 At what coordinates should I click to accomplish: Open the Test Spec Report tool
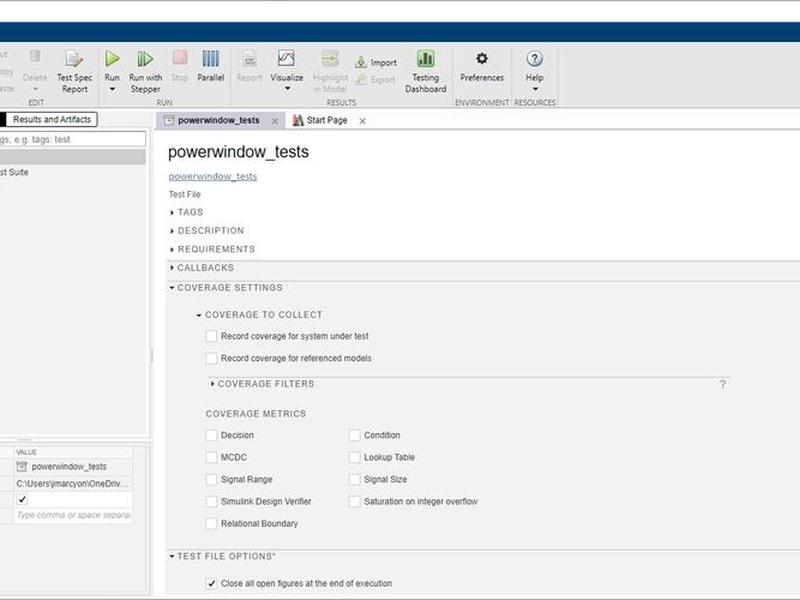[x=74, y=71]
